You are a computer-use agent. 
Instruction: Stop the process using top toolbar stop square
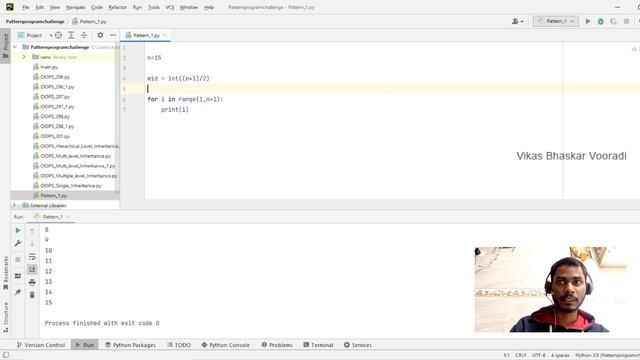[626, 21]
